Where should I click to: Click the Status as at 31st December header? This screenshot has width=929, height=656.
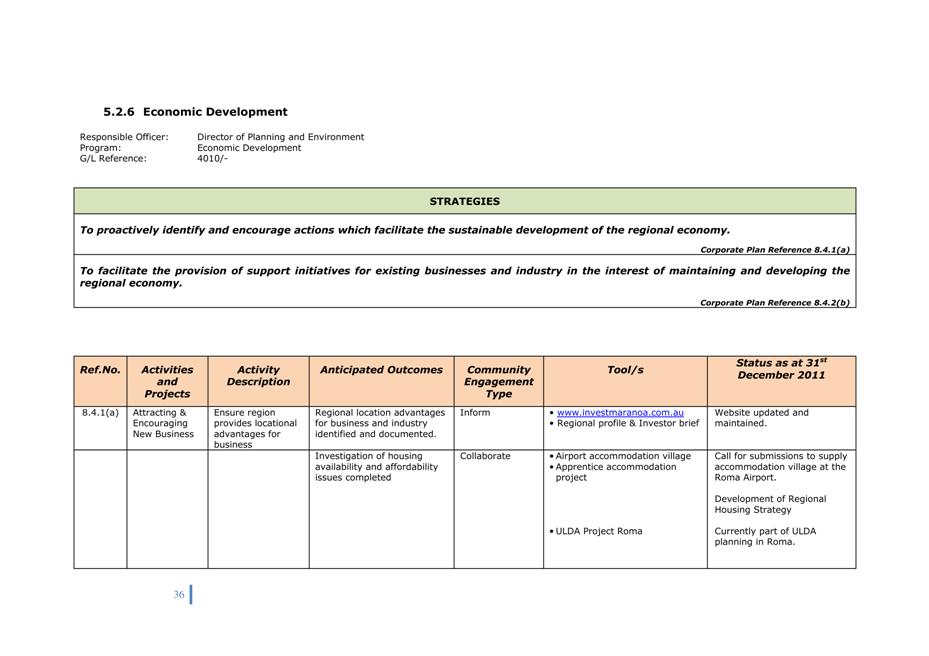click(781, 369)
